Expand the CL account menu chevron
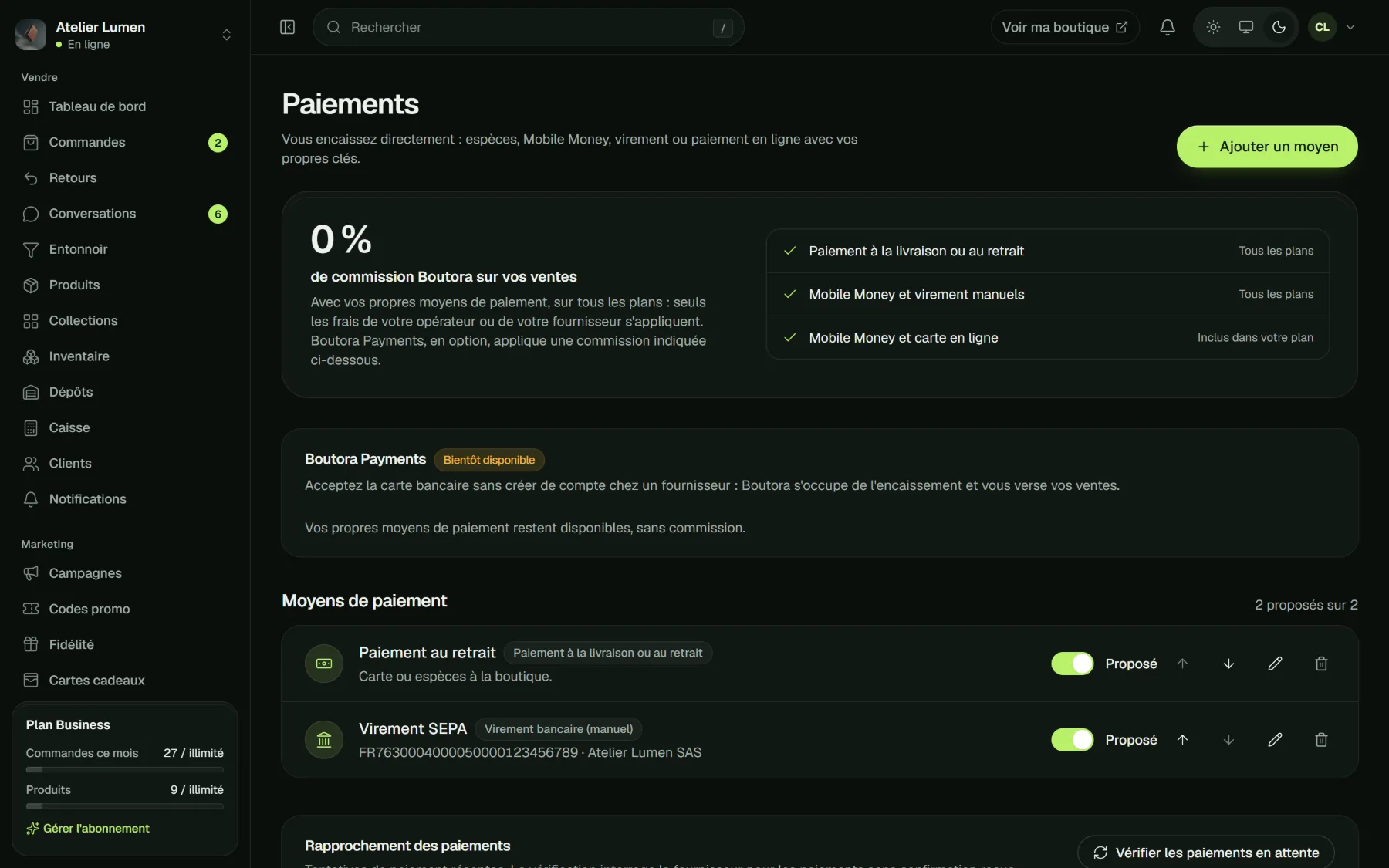Image resolution: width=1389 pixels, height=868 pixels. [x=1350, y=27]
